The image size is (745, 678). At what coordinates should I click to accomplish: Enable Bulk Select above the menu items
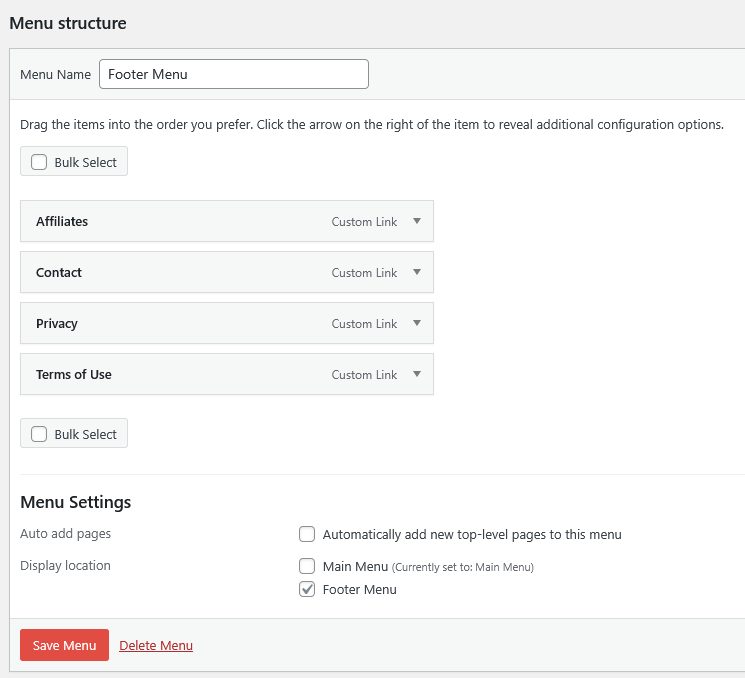39,162
